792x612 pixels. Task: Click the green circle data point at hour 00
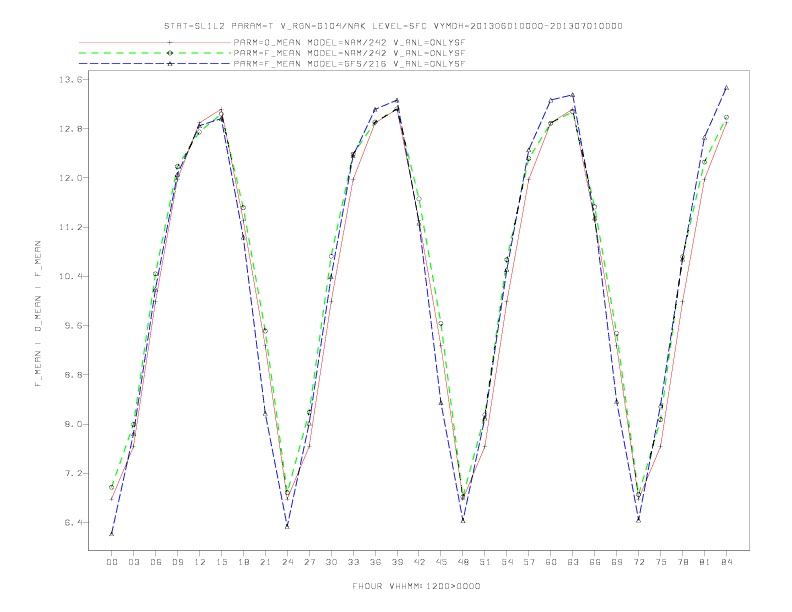(x=112, y=487)
